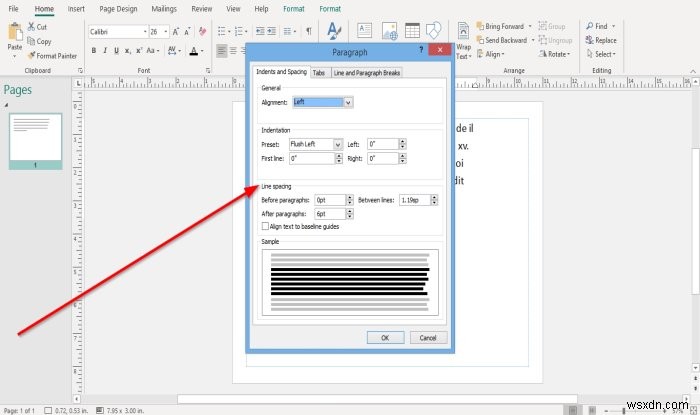Open the Rotate dropdown
Image resolution: width=700 pixels, height=415 pixels.
tap(554, 54)
